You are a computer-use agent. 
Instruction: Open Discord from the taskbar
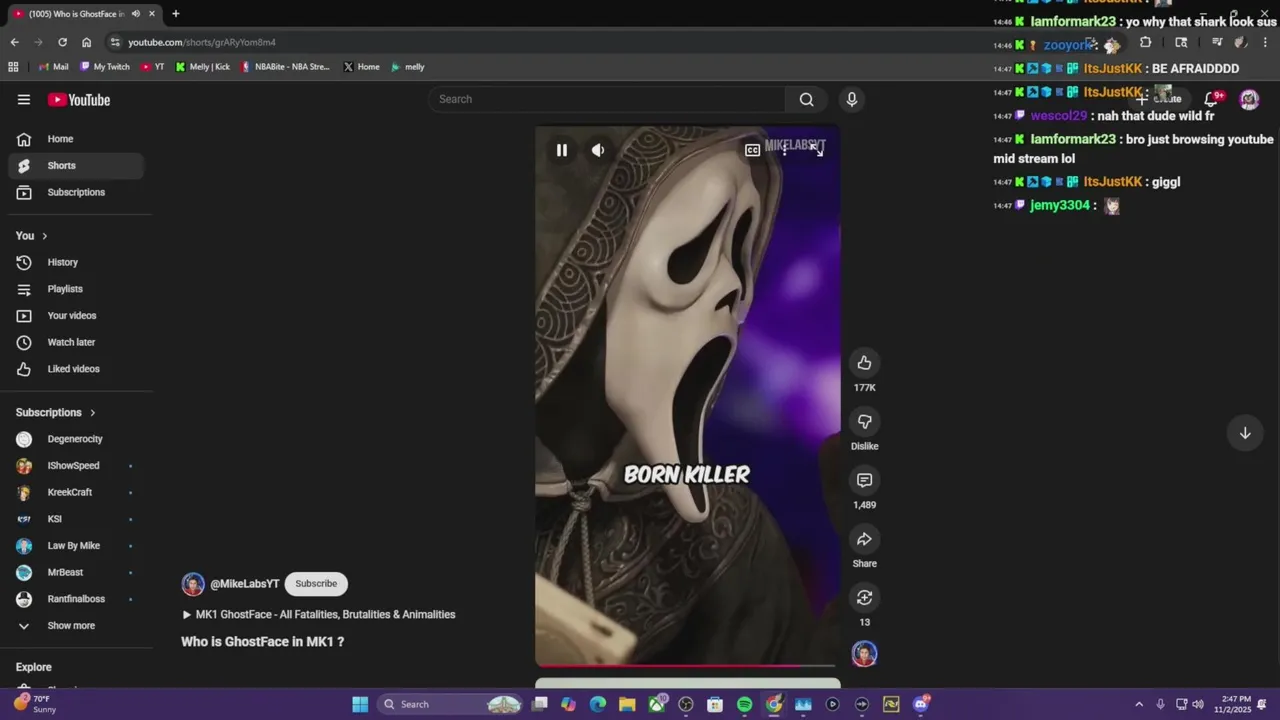[x=921, y=704]
